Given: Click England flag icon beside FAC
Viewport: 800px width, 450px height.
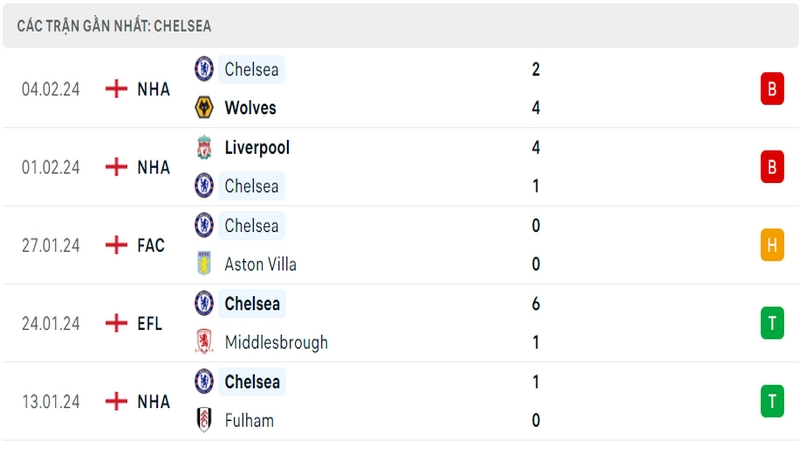Looking at the screenshot, I should pos(116,245).
